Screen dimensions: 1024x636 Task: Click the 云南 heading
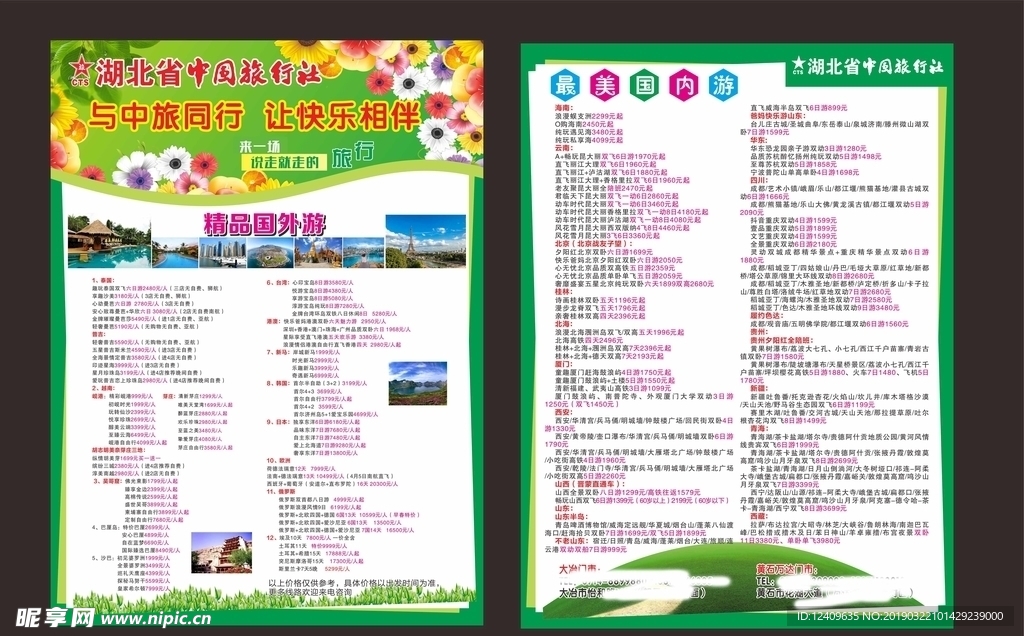563,148
